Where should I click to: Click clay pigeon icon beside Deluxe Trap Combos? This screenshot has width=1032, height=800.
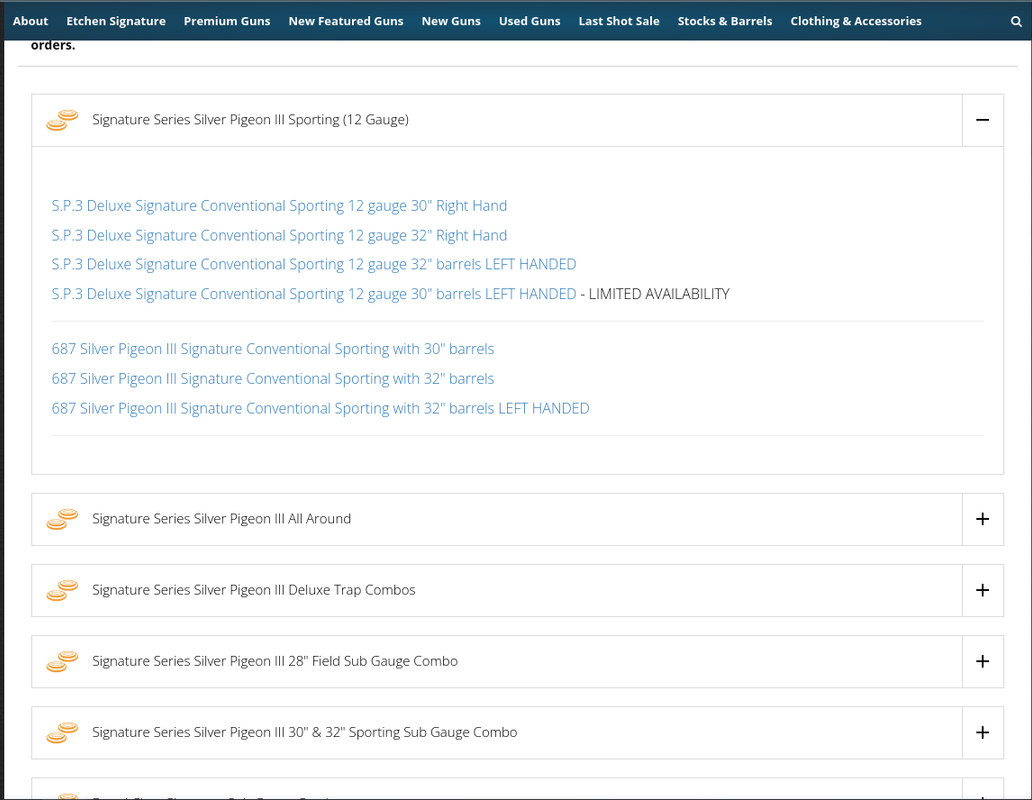62,590
